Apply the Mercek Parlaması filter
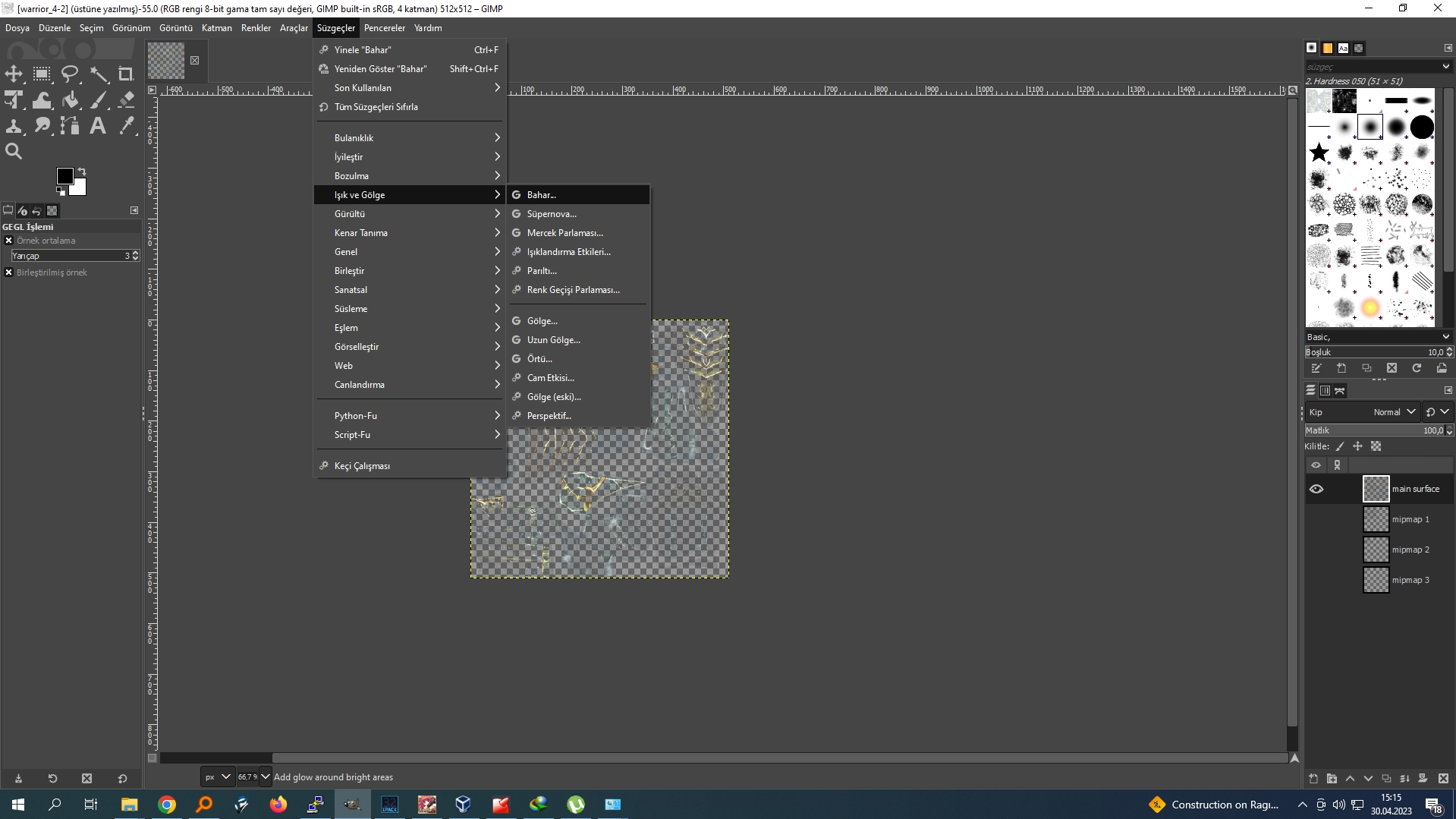Viewport: 1456px width, 819px height. (564, 232)
